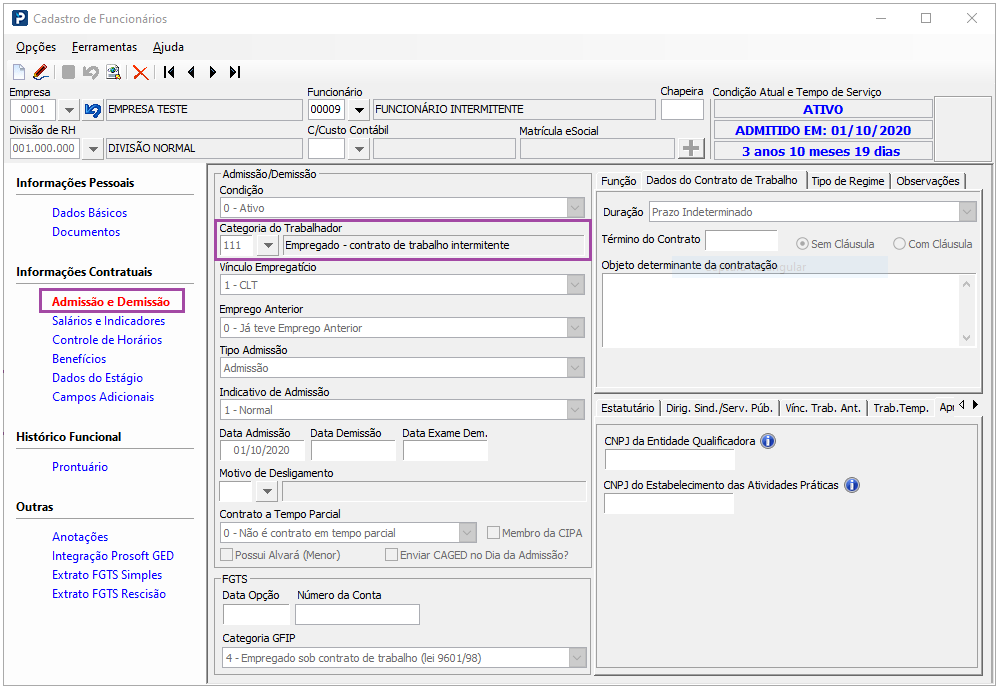Select Dados do Contrato de Trabalho tab
The image size is (1000, 690).
coord(722,180)
